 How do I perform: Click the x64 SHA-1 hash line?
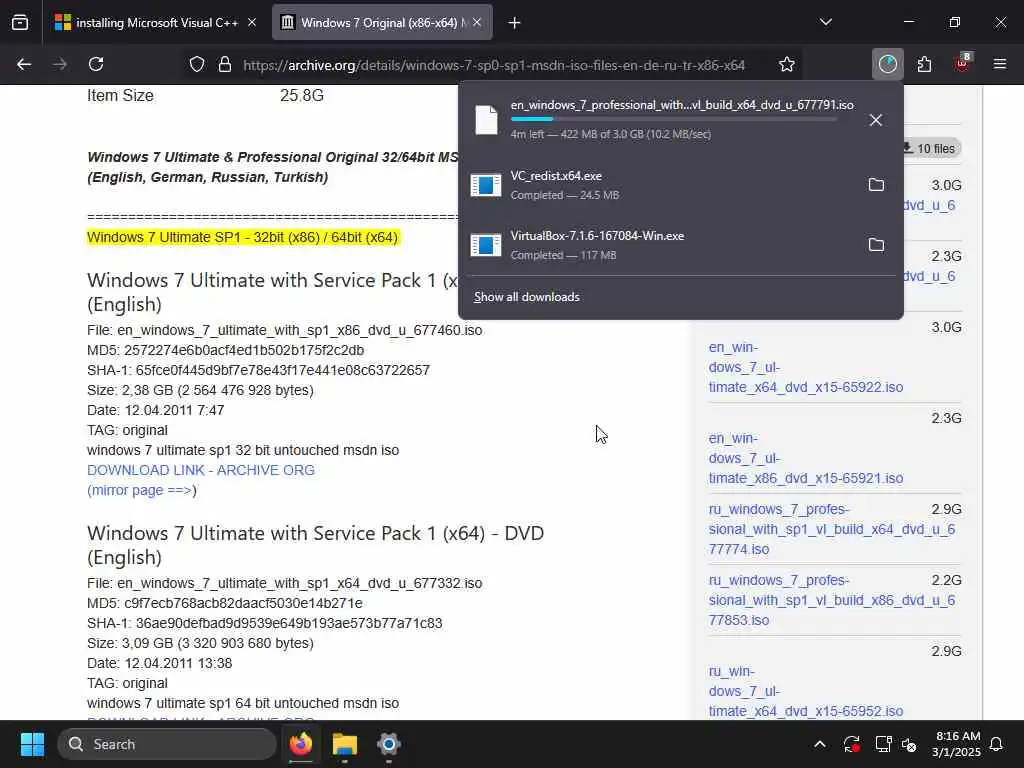pos(264,623)
